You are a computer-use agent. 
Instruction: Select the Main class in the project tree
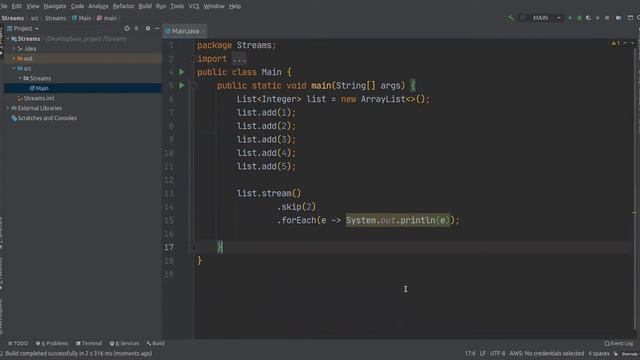[83, 88]
